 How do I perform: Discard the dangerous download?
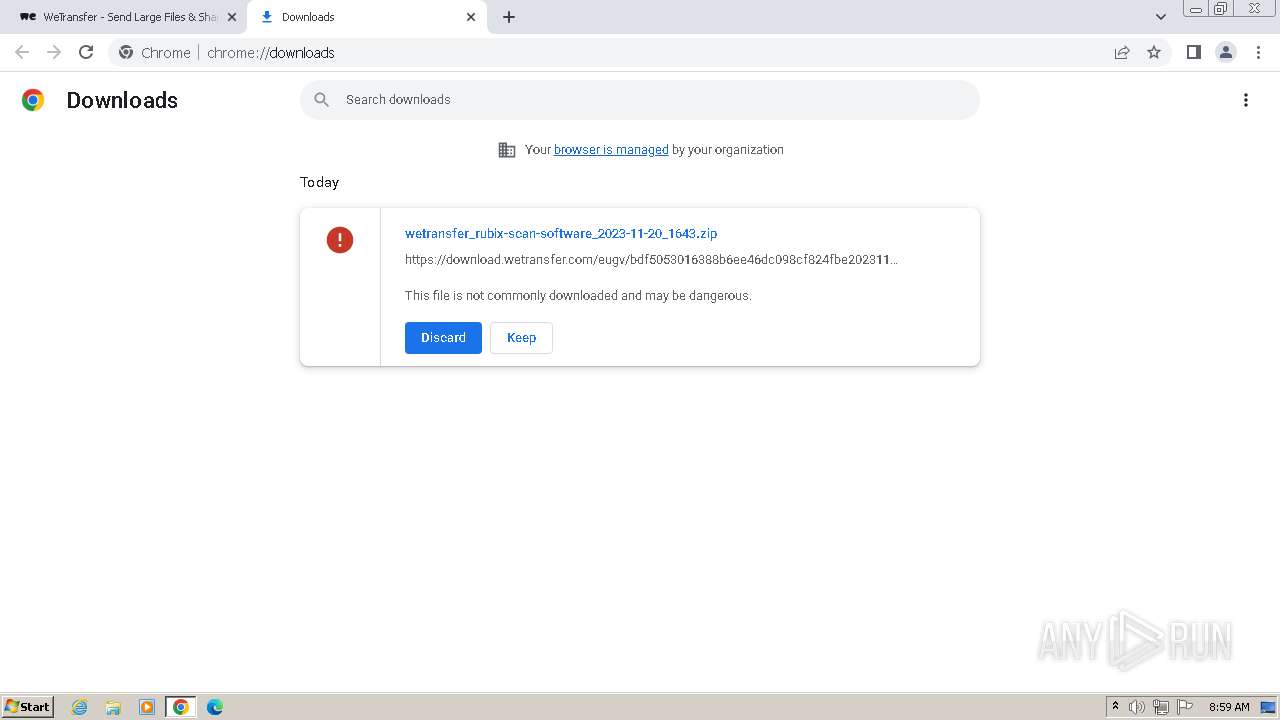443,338
